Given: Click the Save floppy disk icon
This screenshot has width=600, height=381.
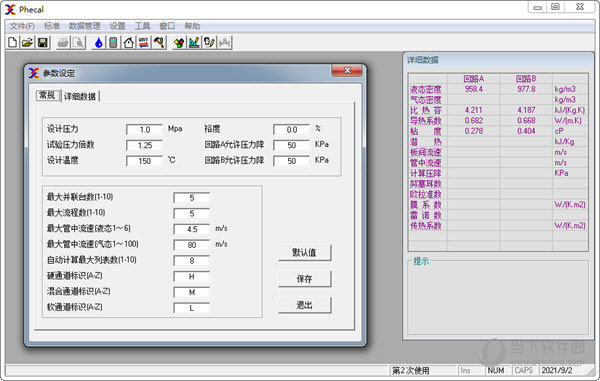Looking at the screenshot, I should [42, 42].
